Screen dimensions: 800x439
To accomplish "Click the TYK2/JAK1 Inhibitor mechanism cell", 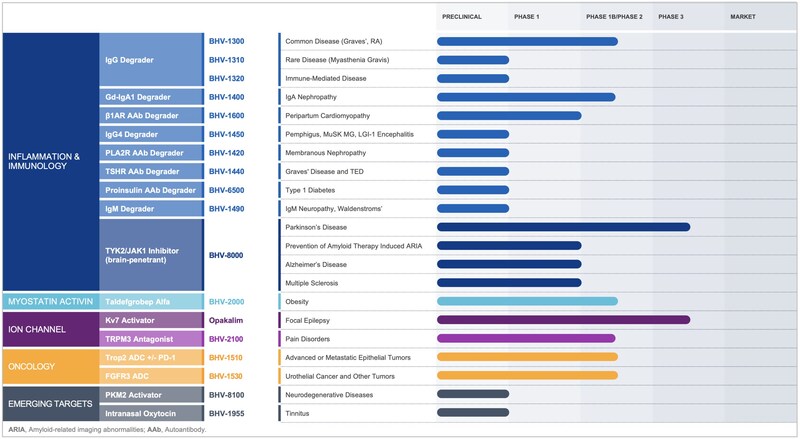I will [x=150, y=255].
